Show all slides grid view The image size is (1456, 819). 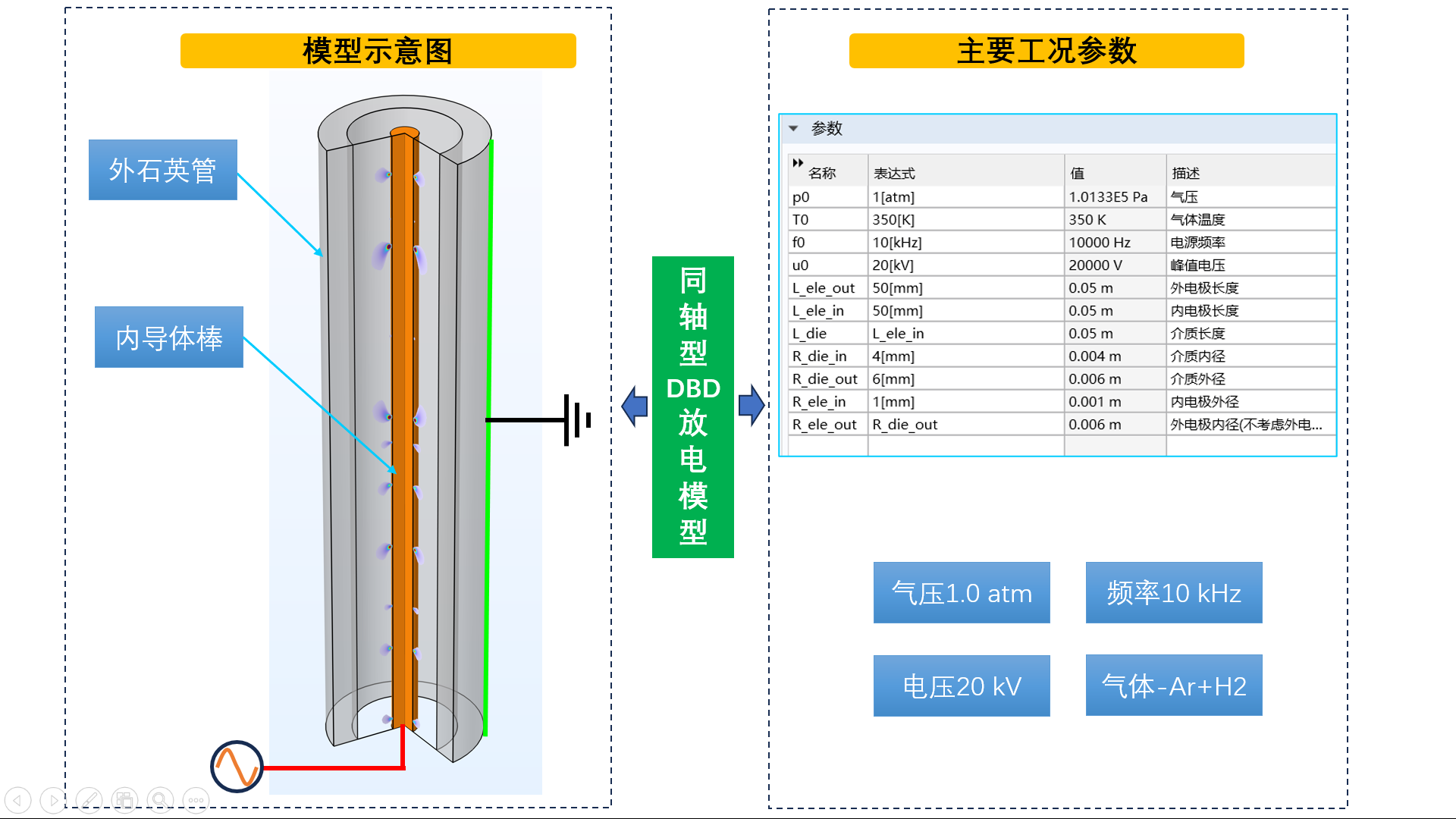(124, 800)
